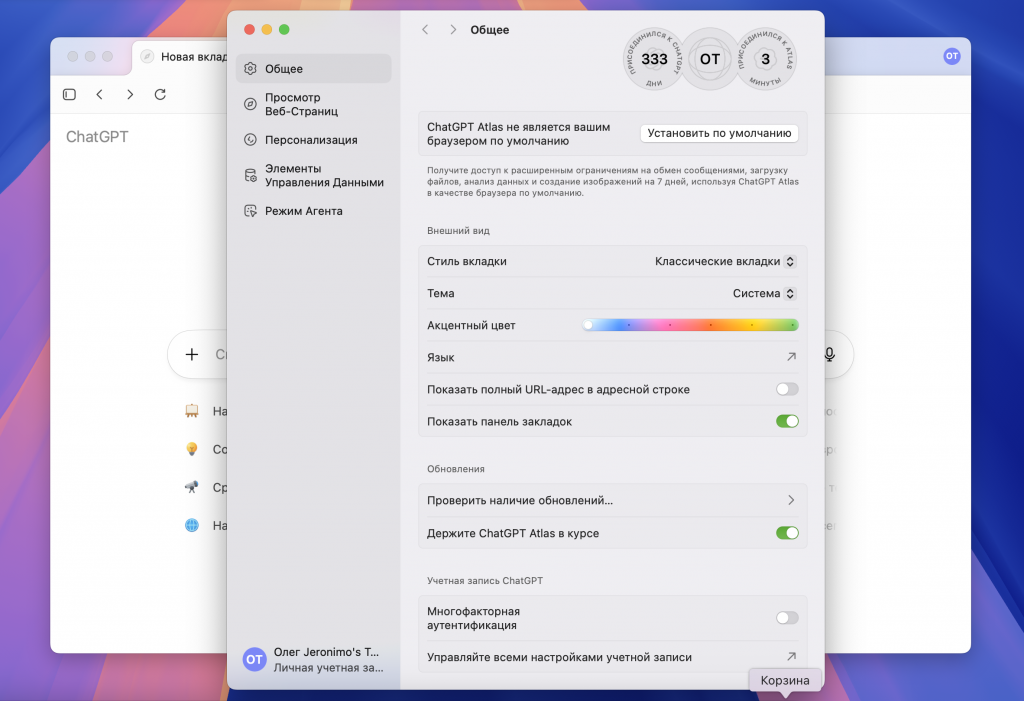Image resolution: width=1024 pixels, height=701 pixels.
Task: Click the Обновления section header
Action: click(x=455, y=469)
